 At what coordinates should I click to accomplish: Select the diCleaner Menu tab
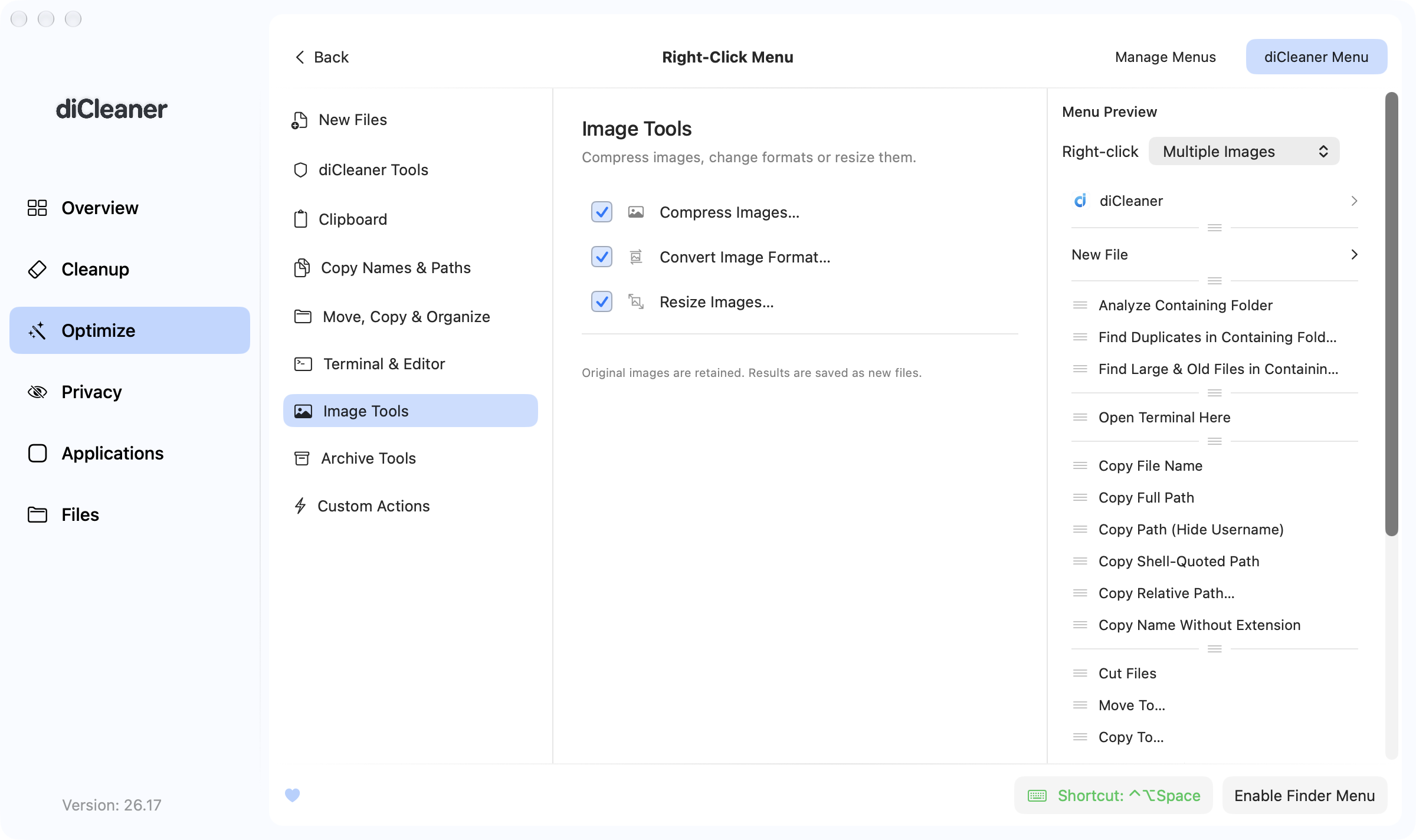pyautogui.click(x=1316, y=57)
